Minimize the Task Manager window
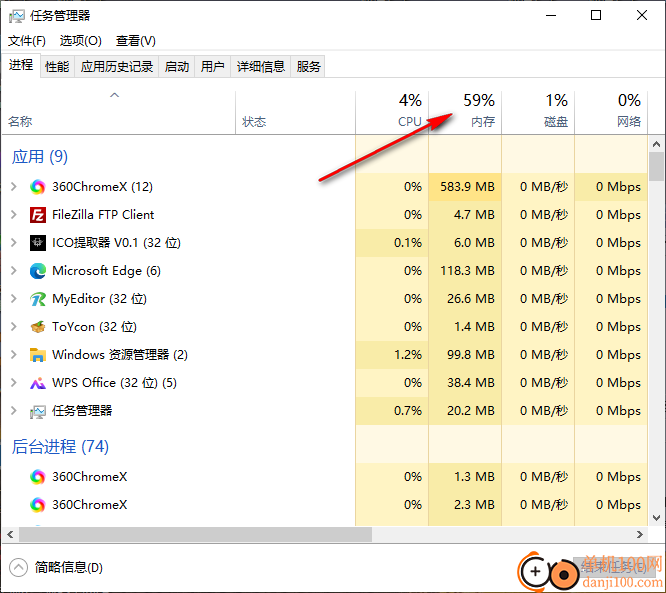This screenshot has height=593, width=666. click(551, 15)
